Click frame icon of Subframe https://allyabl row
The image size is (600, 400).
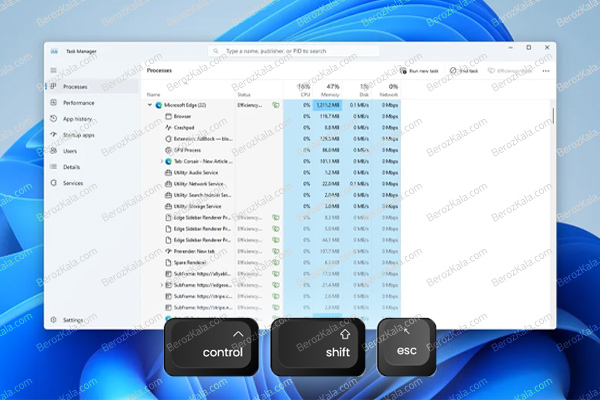point(168,274)
